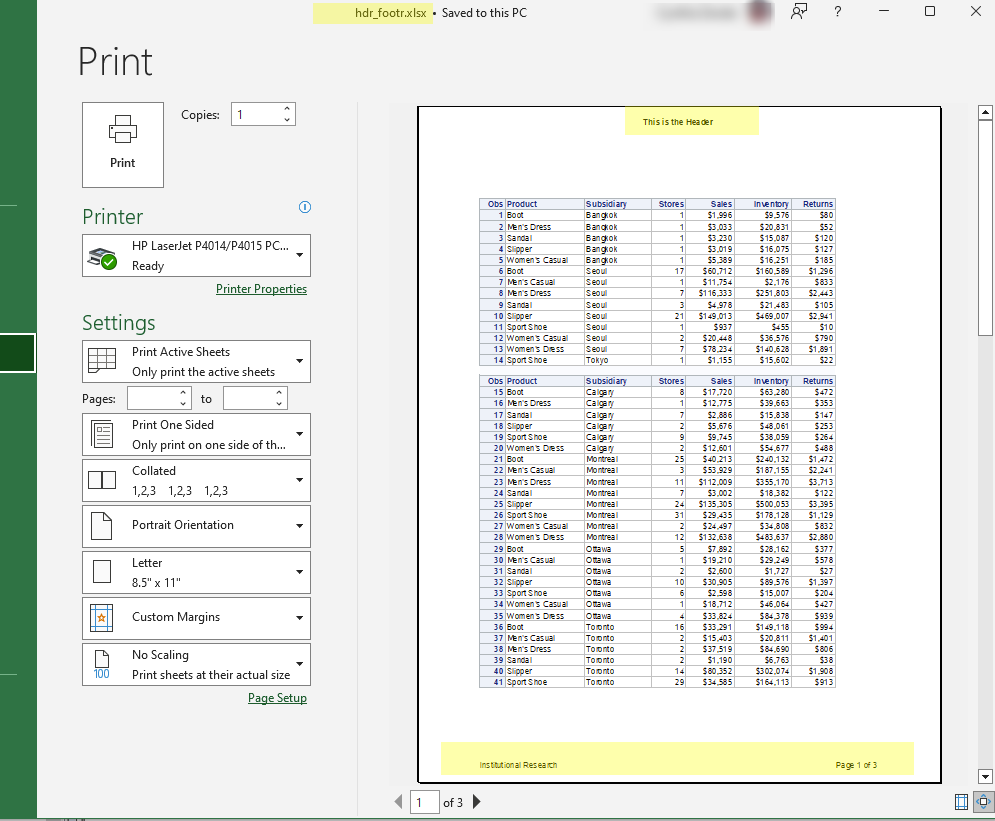Increase copies with the up arrow

click(x=288, y=109)
